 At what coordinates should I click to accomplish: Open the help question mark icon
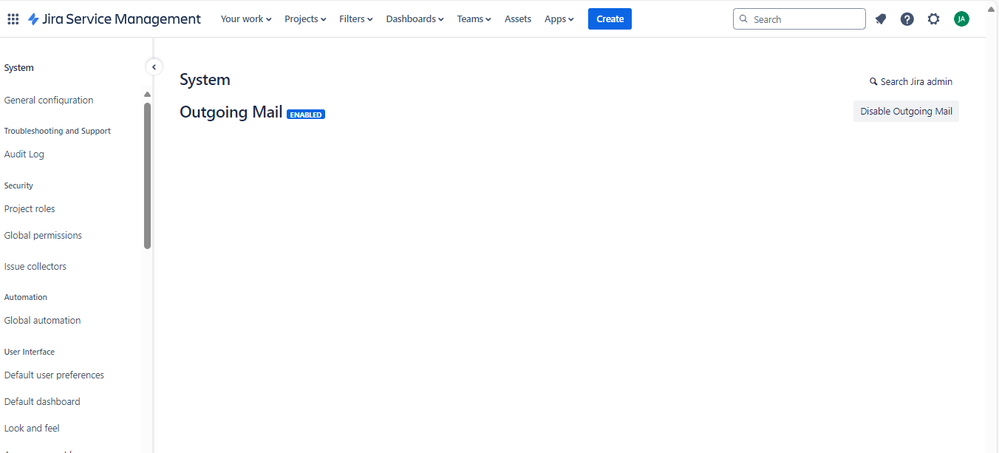(907, 19)
